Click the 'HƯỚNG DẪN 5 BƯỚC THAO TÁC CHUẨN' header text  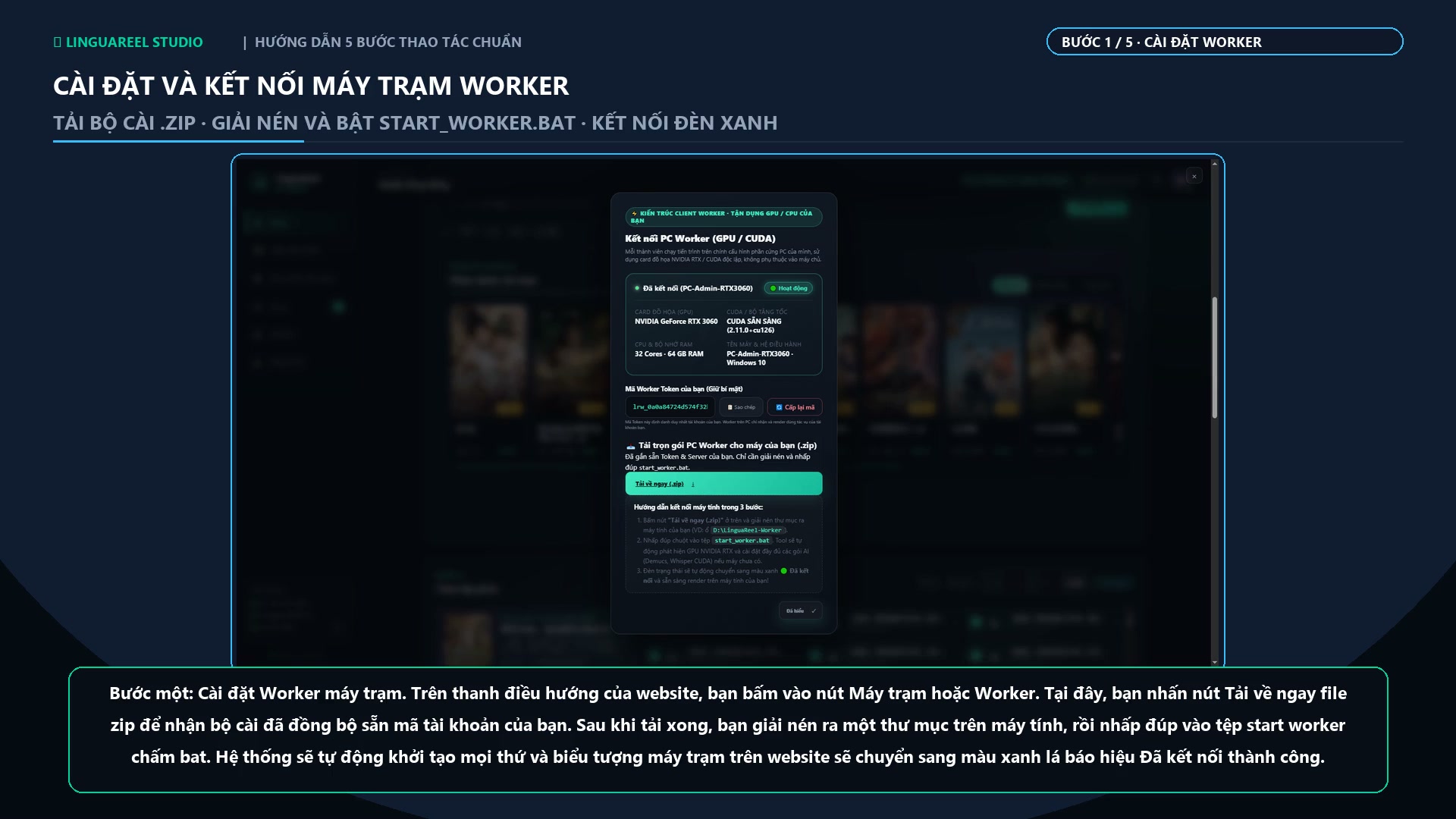[x=388, y=42]
